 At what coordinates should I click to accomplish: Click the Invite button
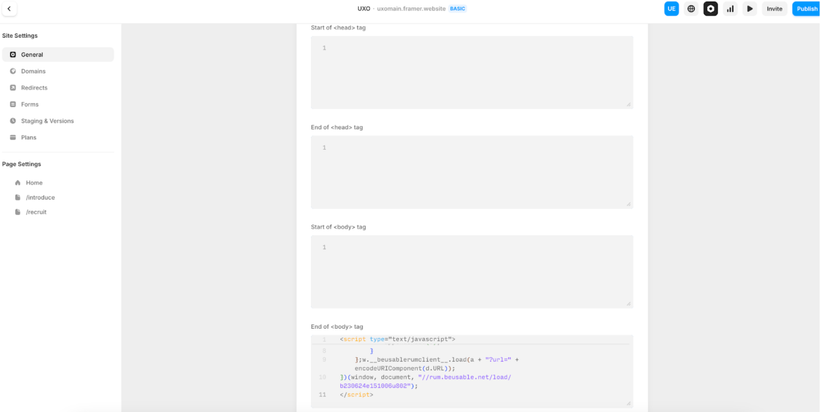pos(774,9)
